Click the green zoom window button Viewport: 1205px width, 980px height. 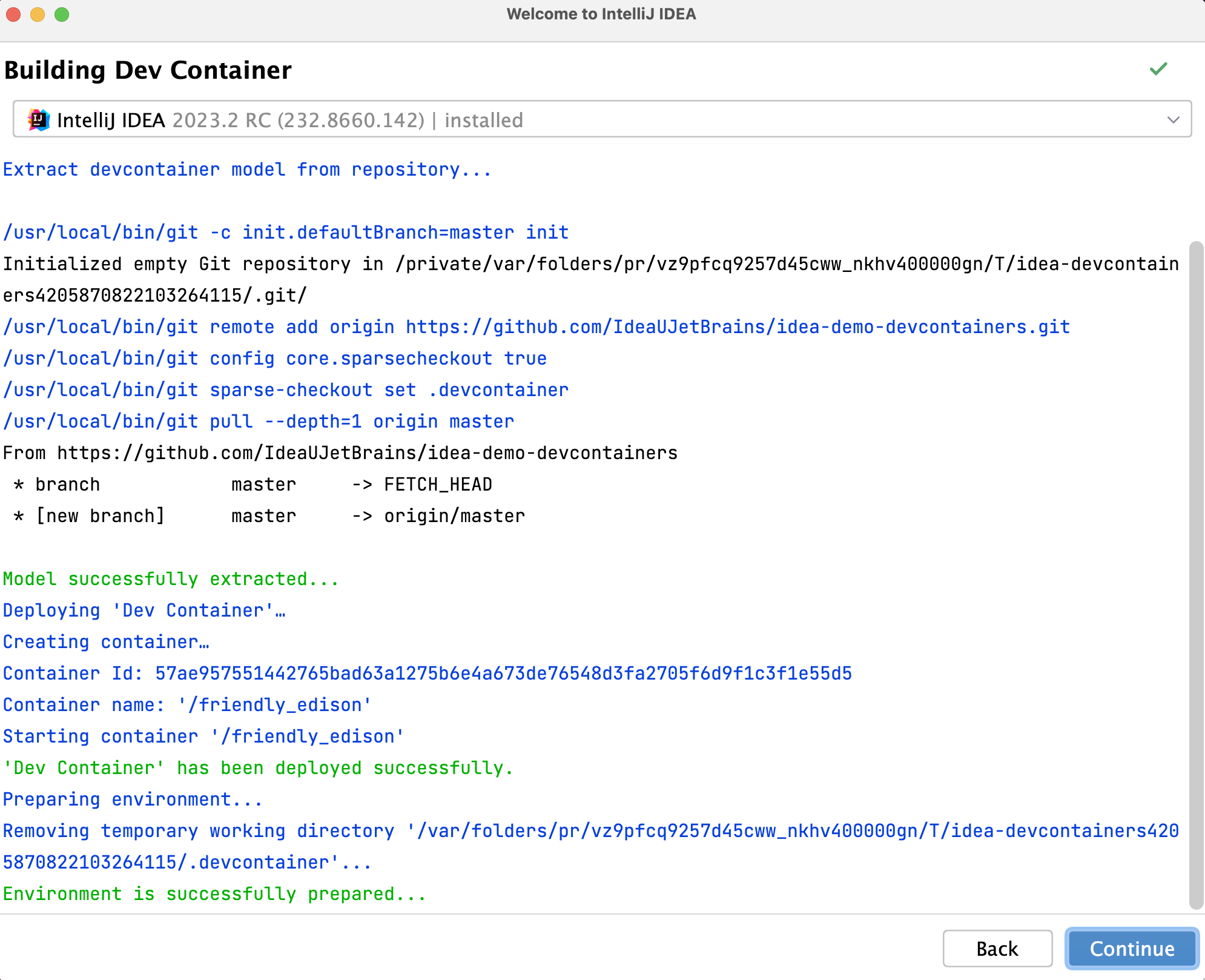(62, 14)
